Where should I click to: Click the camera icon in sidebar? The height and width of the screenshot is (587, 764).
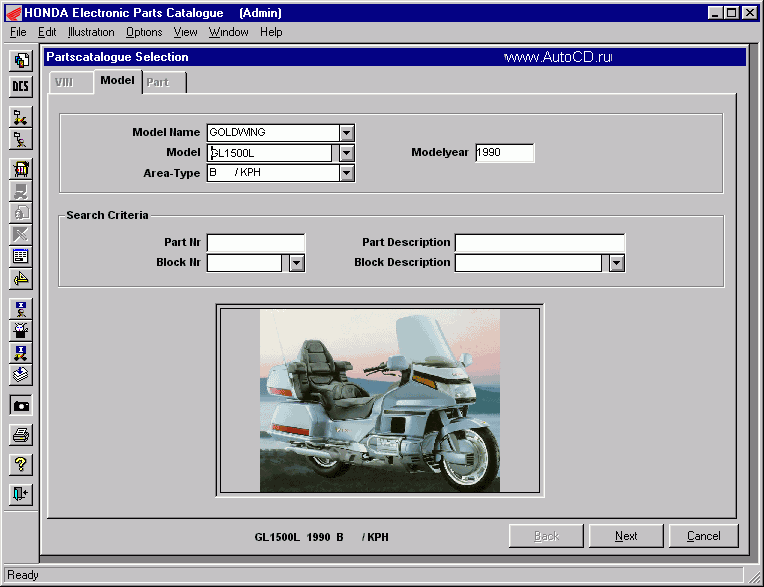(21, 405)
